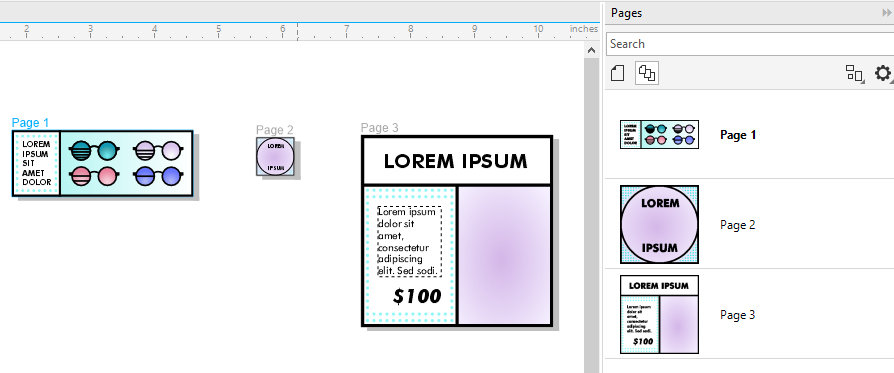This screenshot has width=894, height=373.
Task: Click the bold Page 1 name in list
Action: coord(738,135)
